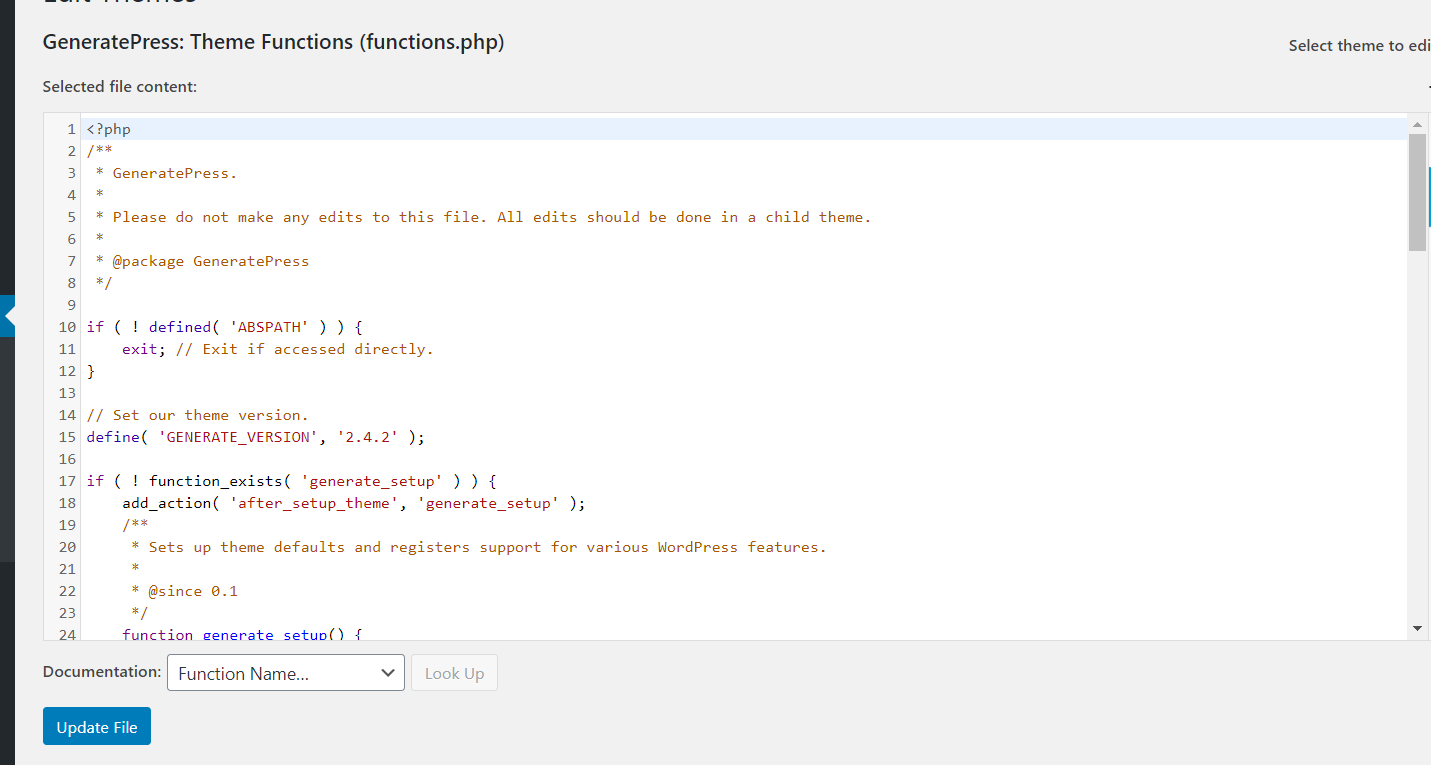This screenshot has width=1431, height=765.
Task: Click the 'Selected file content:' label
Action: 120,87
